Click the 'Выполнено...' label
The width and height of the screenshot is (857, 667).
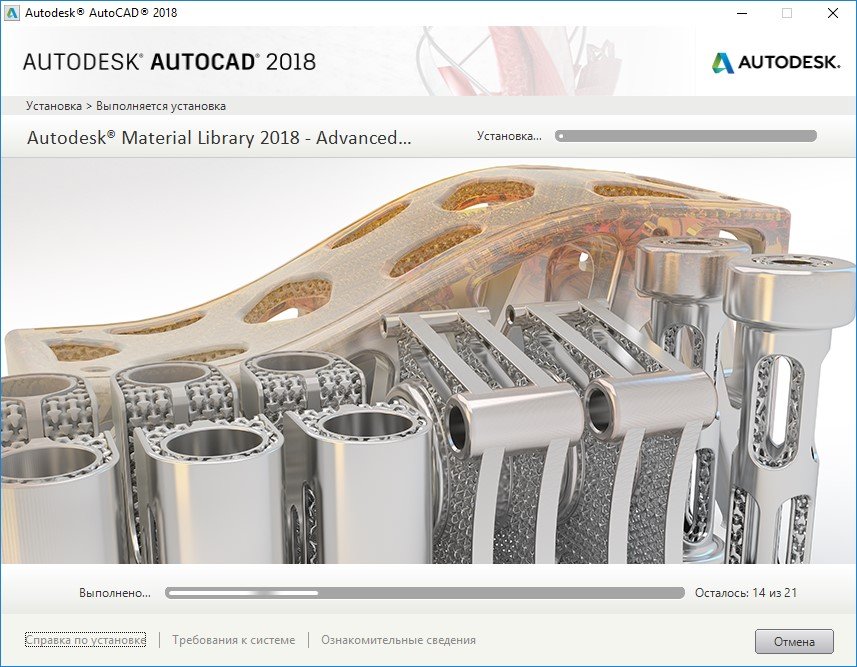[115, 593]
